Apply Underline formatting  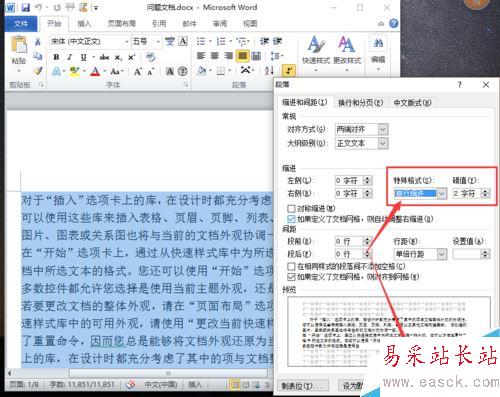click(x=84, y=57)
